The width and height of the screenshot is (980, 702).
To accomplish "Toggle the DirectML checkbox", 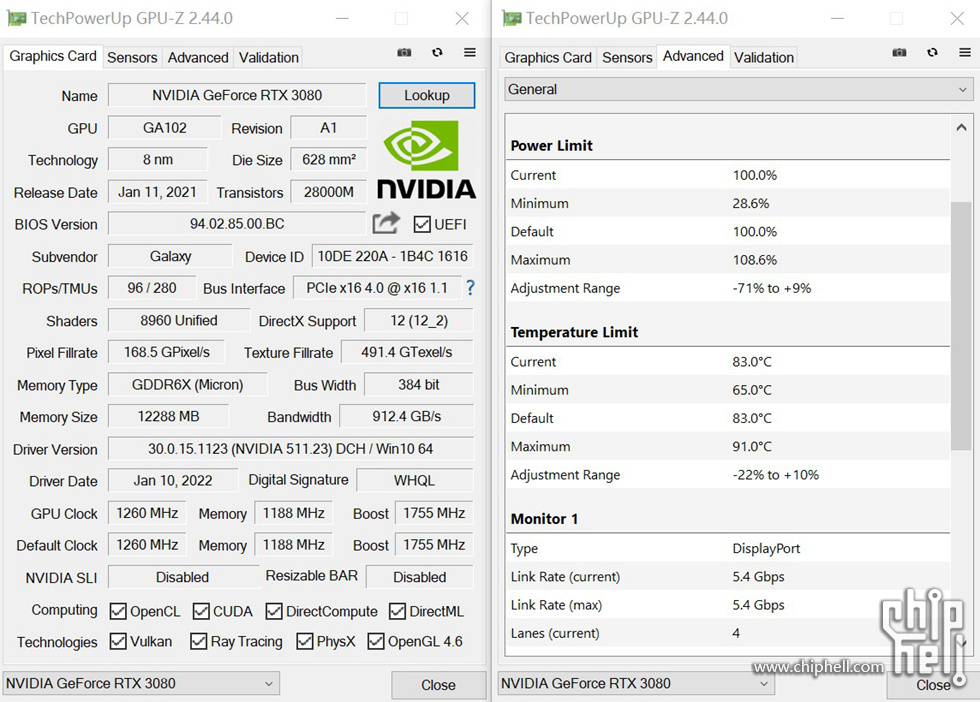I will [x=398, y=611].
